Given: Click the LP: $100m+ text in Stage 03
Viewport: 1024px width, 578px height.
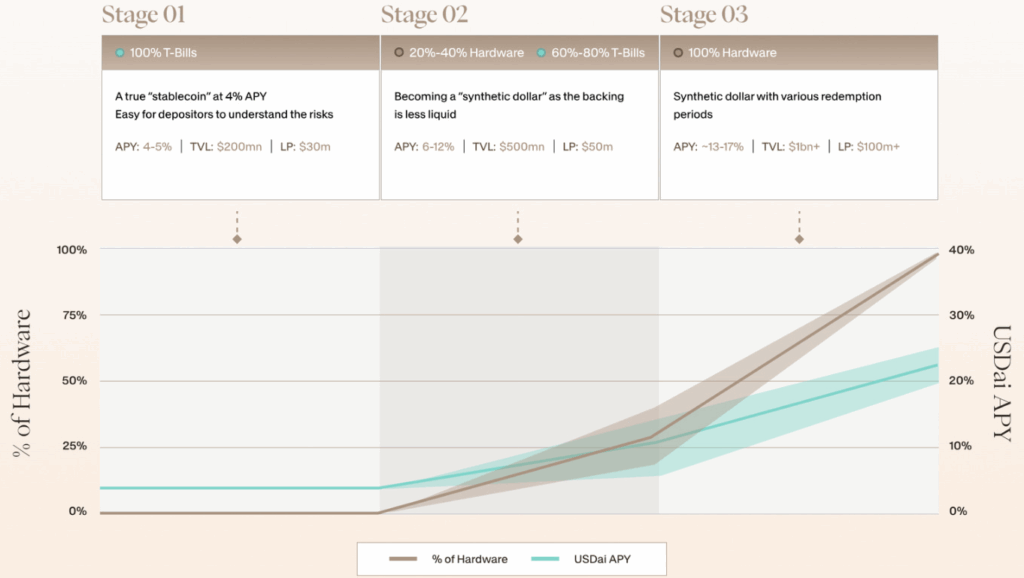Looking at the screenshot, I should click(870, 147).
